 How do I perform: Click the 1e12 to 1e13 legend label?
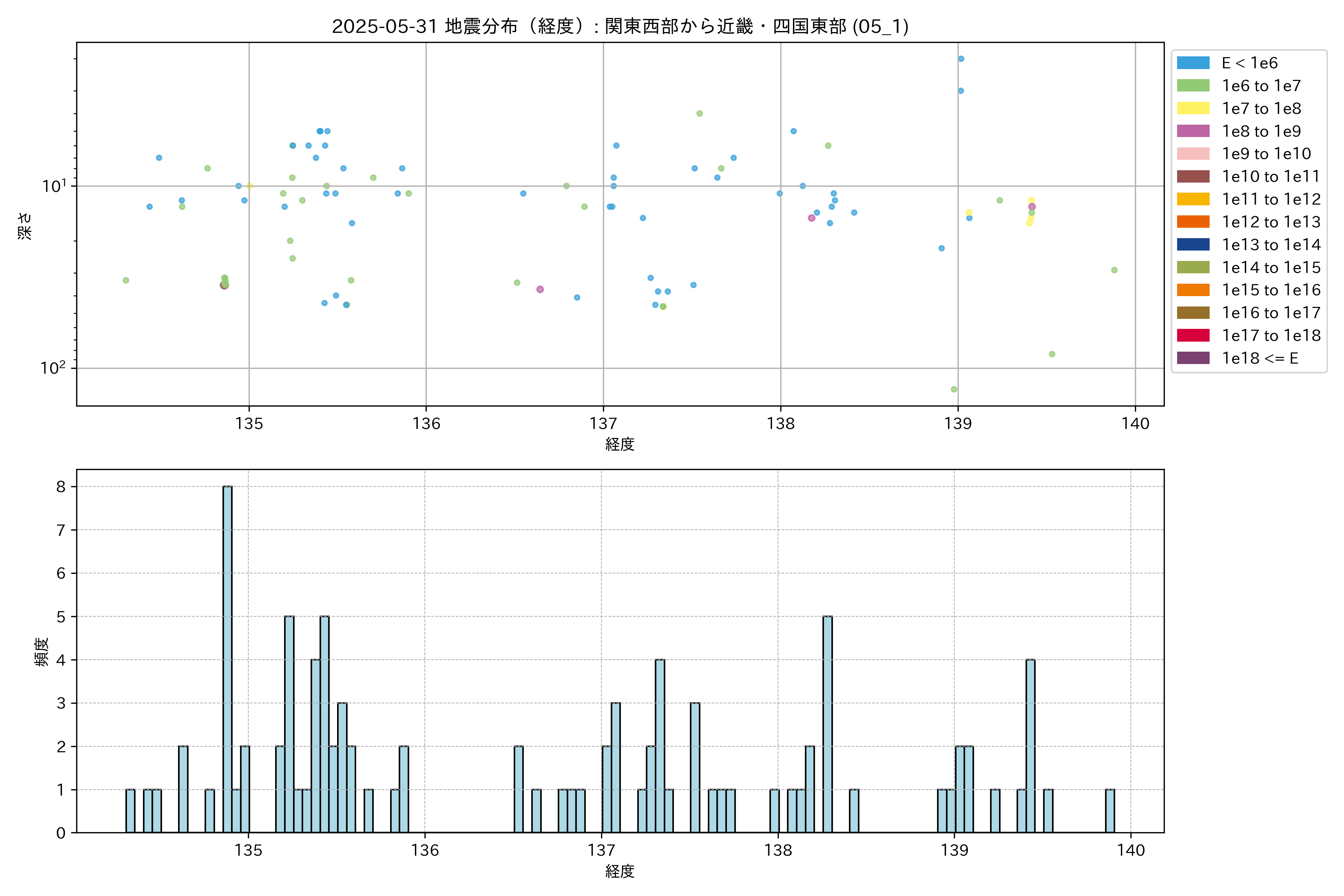tap(1271, 222)
